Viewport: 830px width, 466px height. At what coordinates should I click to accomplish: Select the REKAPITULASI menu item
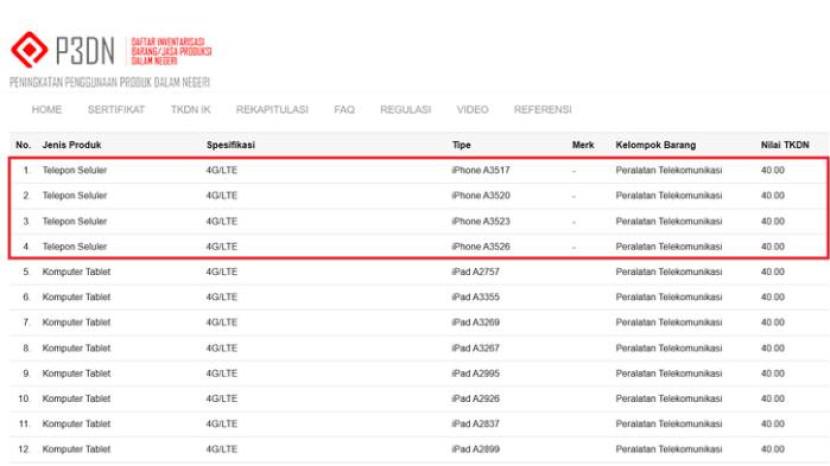click(272, 109)
